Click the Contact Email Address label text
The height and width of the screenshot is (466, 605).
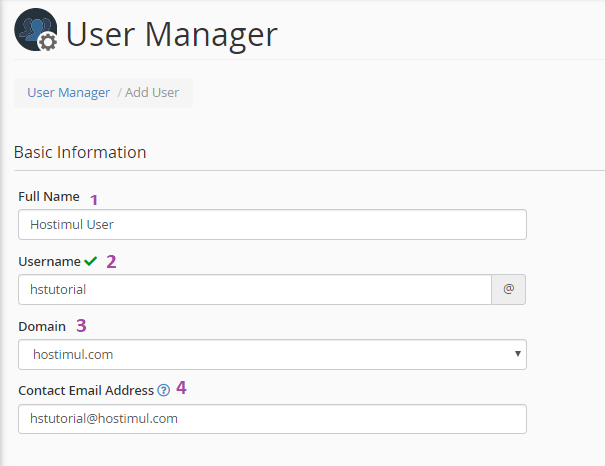tap(86, 391)
